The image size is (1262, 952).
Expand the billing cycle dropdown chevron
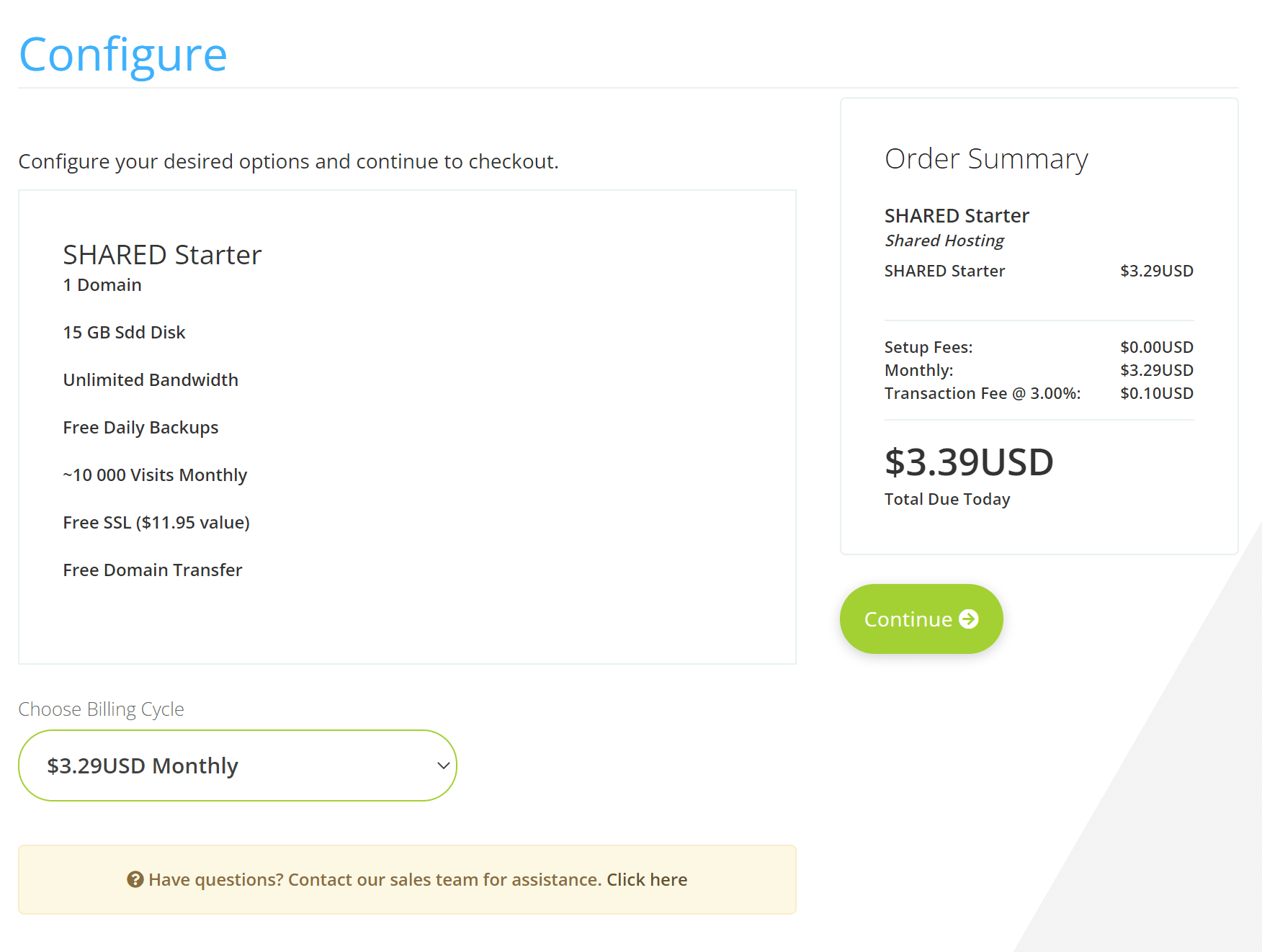443,765
